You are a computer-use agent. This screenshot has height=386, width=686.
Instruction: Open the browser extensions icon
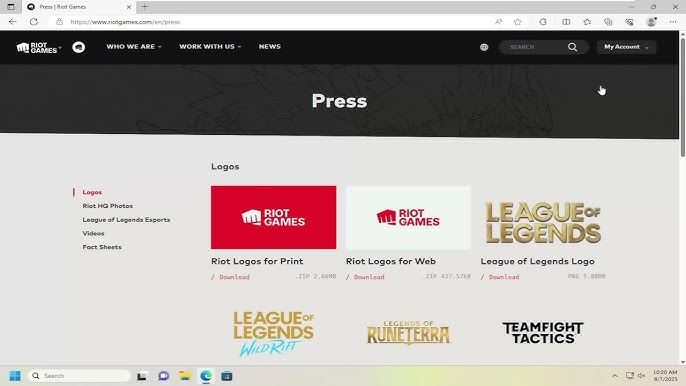[543, 22]
